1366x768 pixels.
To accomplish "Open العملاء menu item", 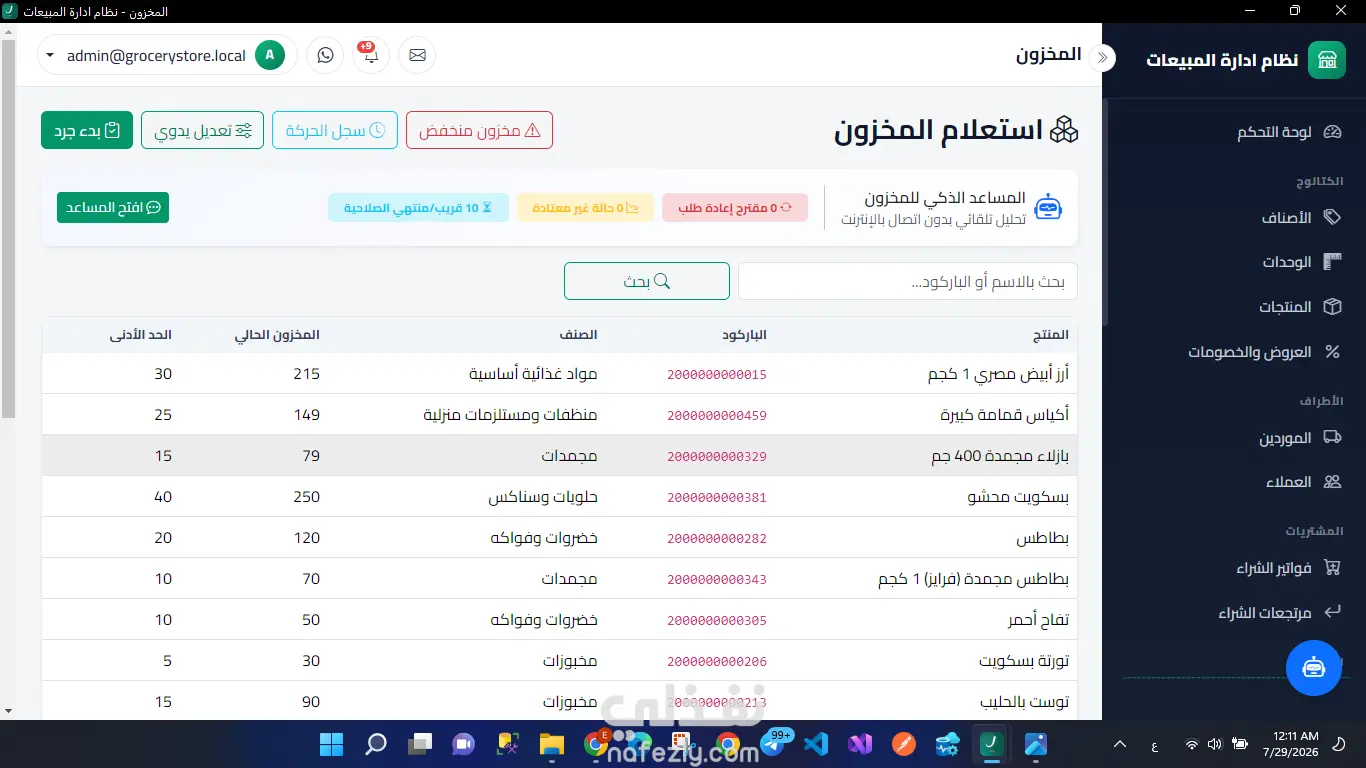I will (x=1288, y=482).
